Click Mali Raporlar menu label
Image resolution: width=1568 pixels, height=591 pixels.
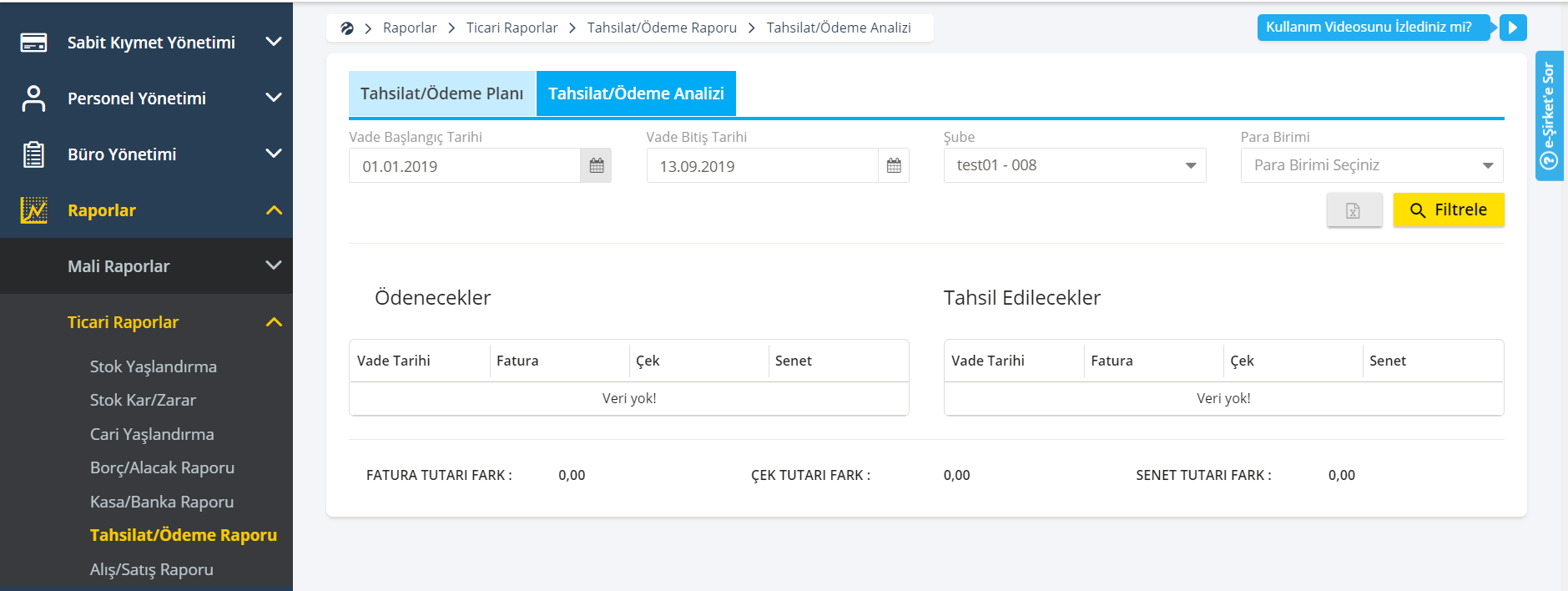[118, 266]
